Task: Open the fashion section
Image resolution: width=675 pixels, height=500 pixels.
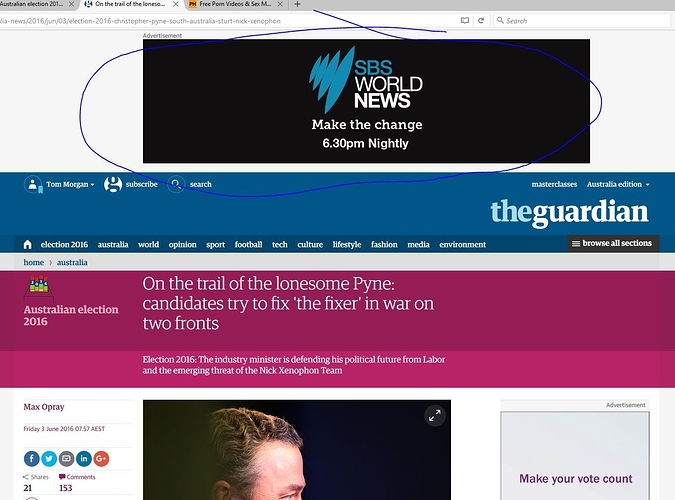Action: 384,245
